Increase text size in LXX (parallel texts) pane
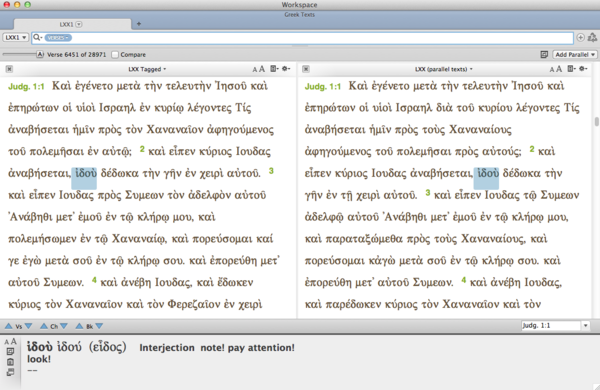Viewport: 600px width, 390px height. 559,69
